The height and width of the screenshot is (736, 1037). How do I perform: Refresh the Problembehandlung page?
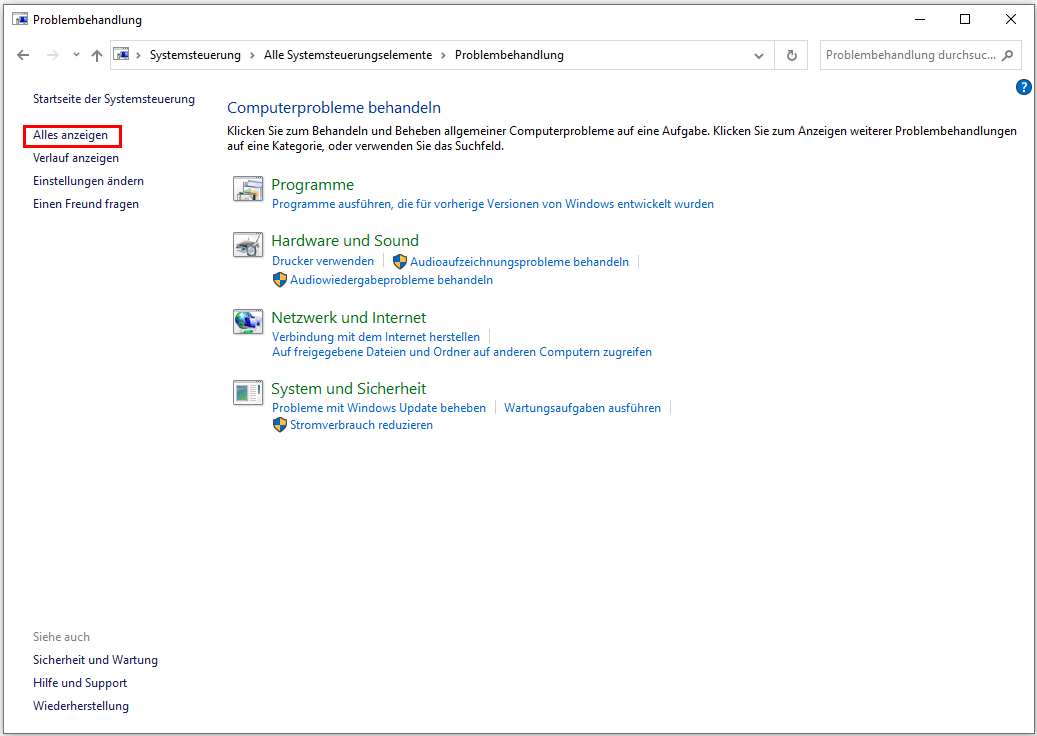[792, 56]
